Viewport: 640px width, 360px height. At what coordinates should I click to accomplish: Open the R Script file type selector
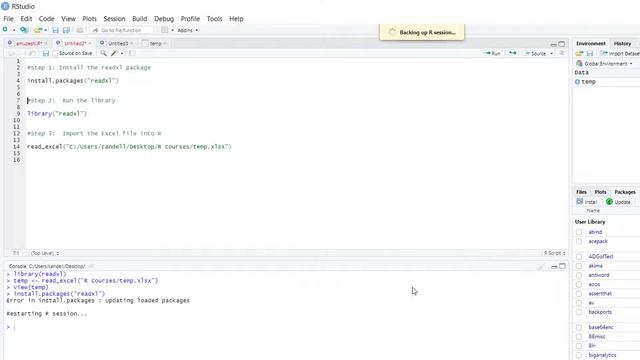tap(554, 253)
